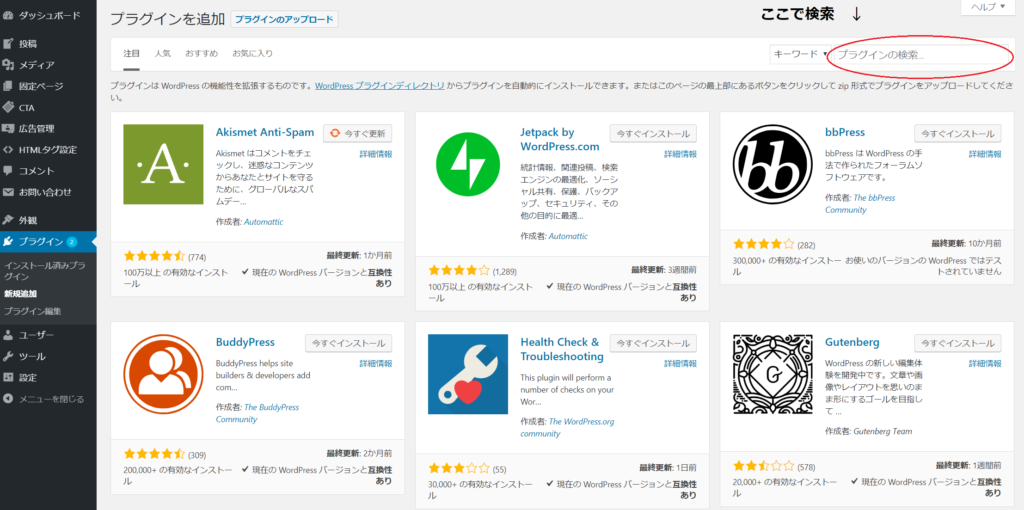Click the Health Check wrench logo thumbnail

click(x=468, y=374)
